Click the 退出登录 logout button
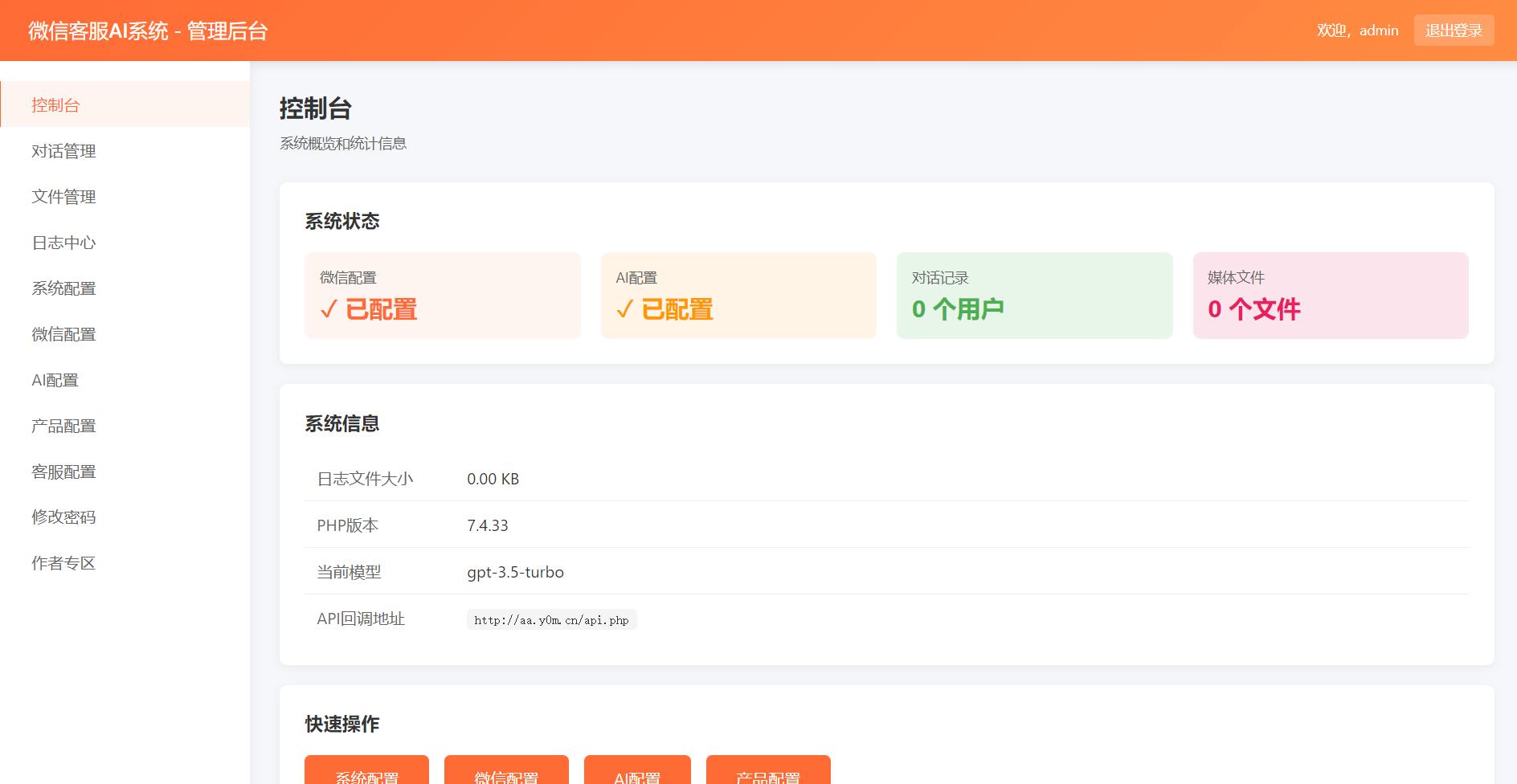The width and height of the screenshot is (1517, 784). (1453, 31)
